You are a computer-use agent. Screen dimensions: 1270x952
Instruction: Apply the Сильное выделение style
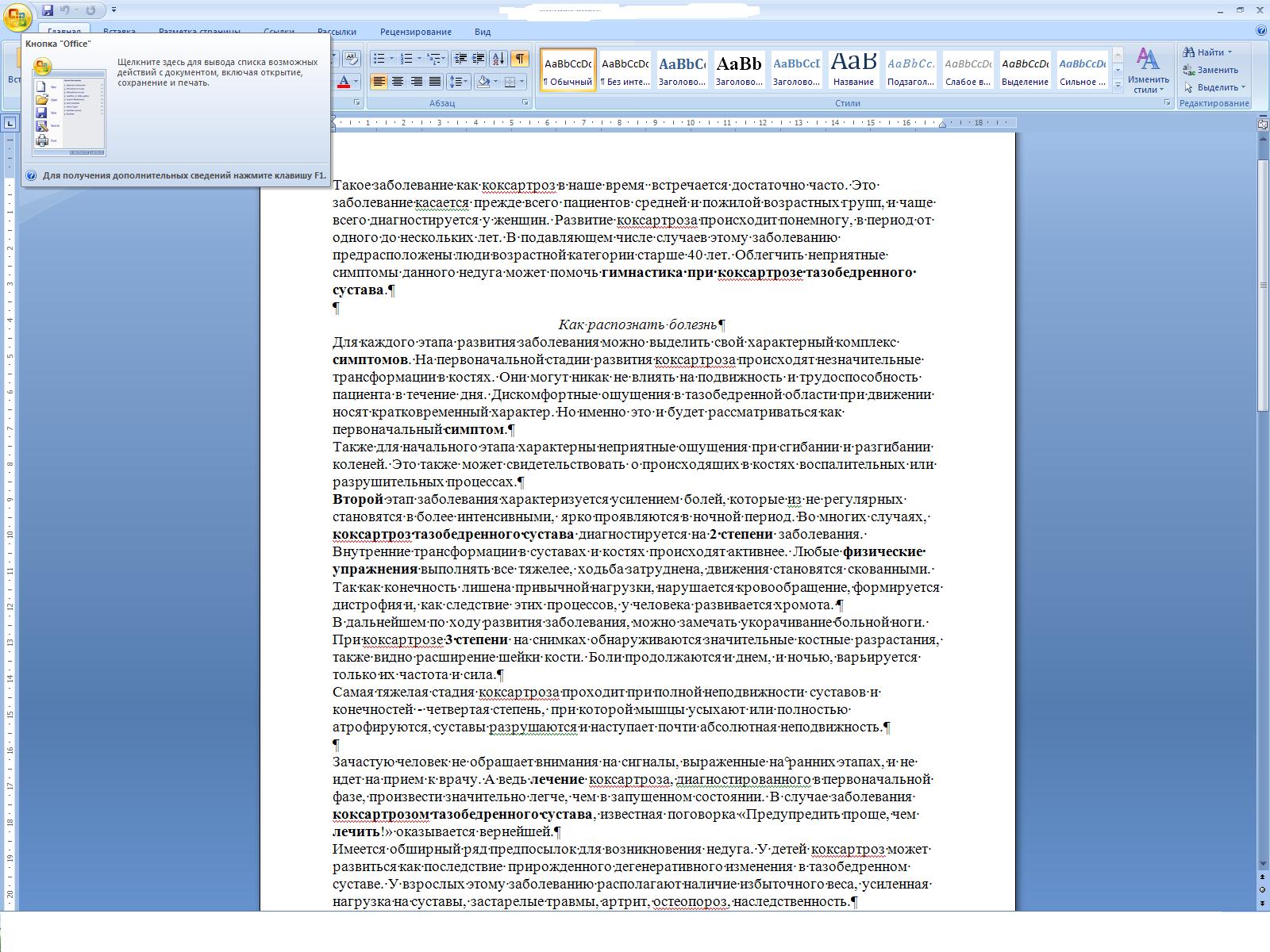tap(1082, 69)
